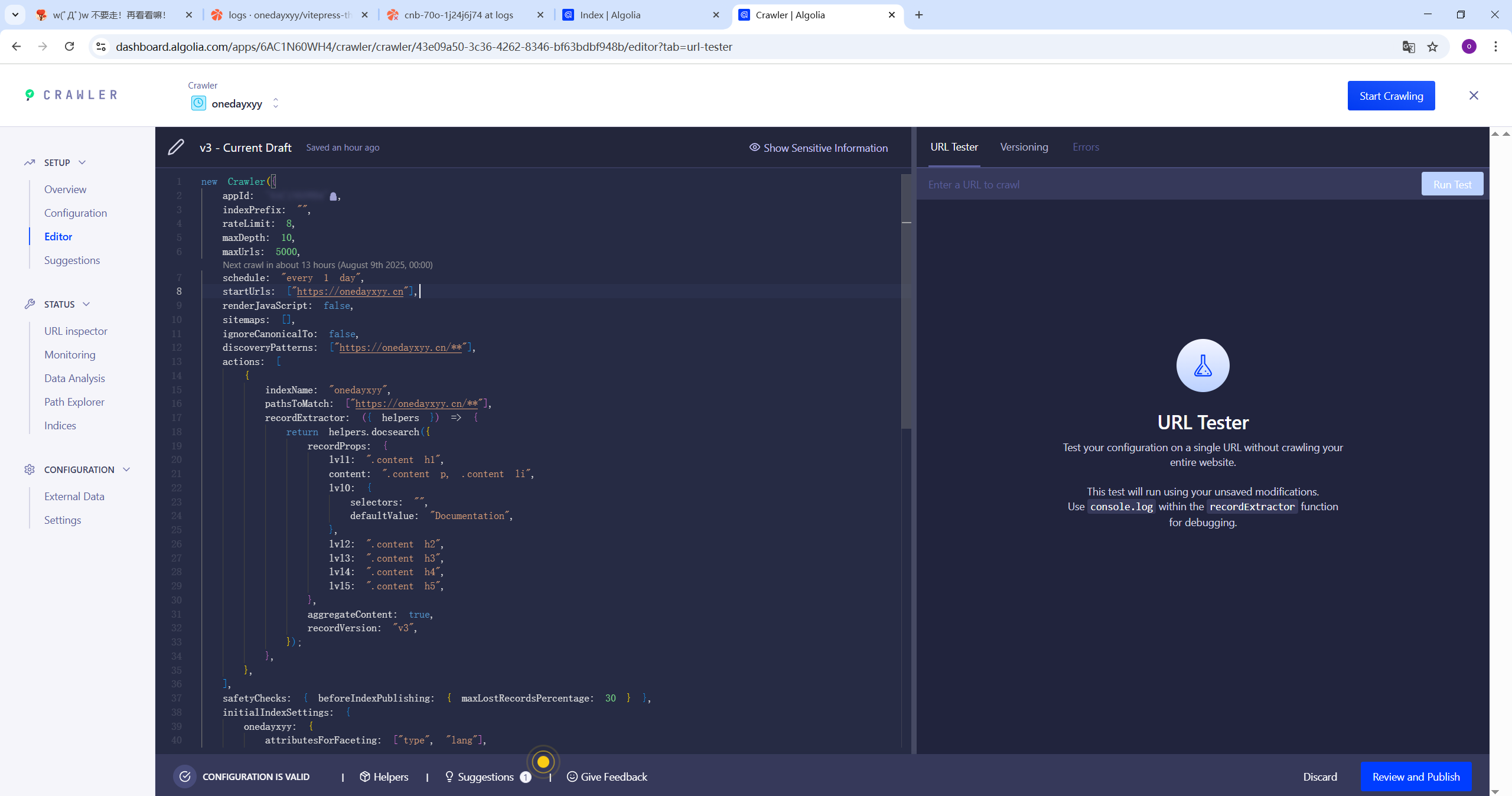Click 'CONFIGURATION IS VALID' status text
The image size is (1512, 796).
256,777
